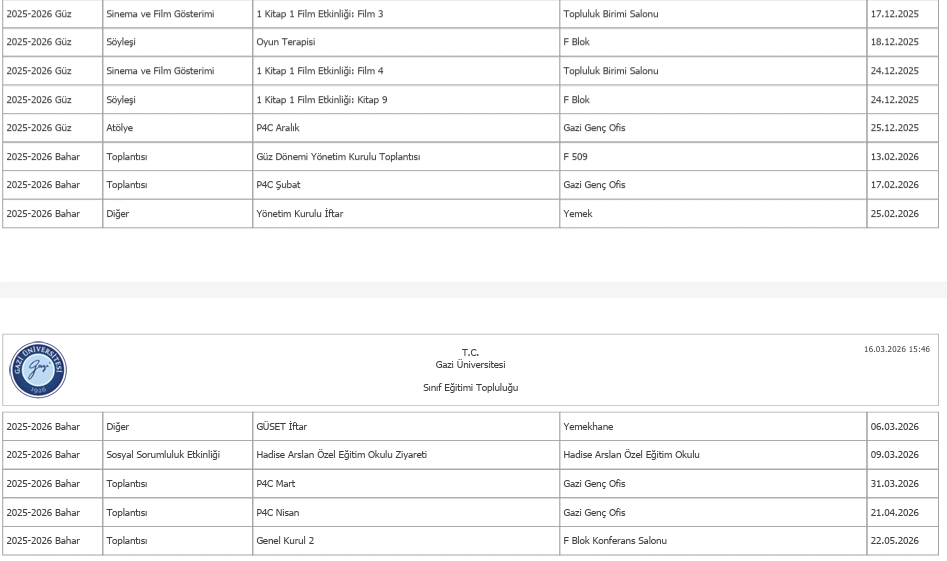Click the P4C Nisan event cell
947x561 pixels.
277,513
